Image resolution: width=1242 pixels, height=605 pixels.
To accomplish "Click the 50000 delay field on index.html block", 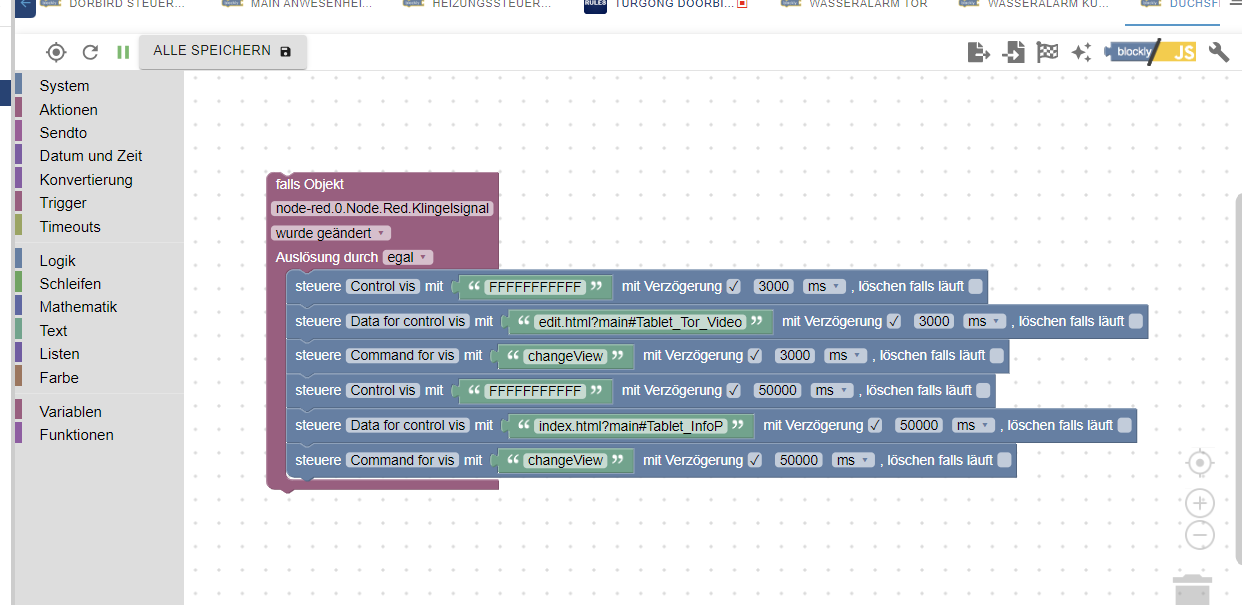I will coord(918,425).
